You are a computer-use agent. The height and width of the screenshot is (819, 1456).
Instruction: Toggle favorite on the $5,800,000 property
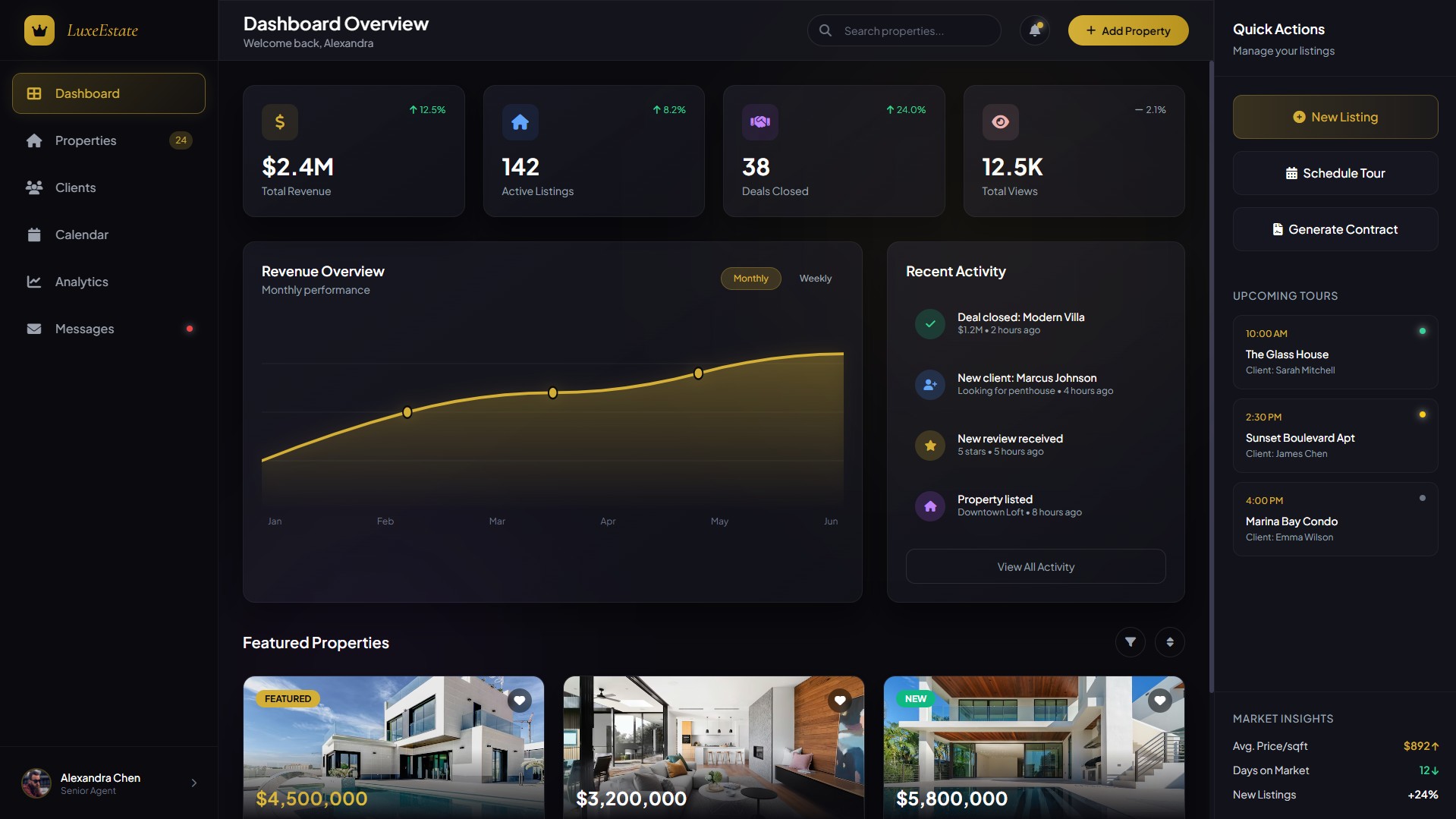1159,700
